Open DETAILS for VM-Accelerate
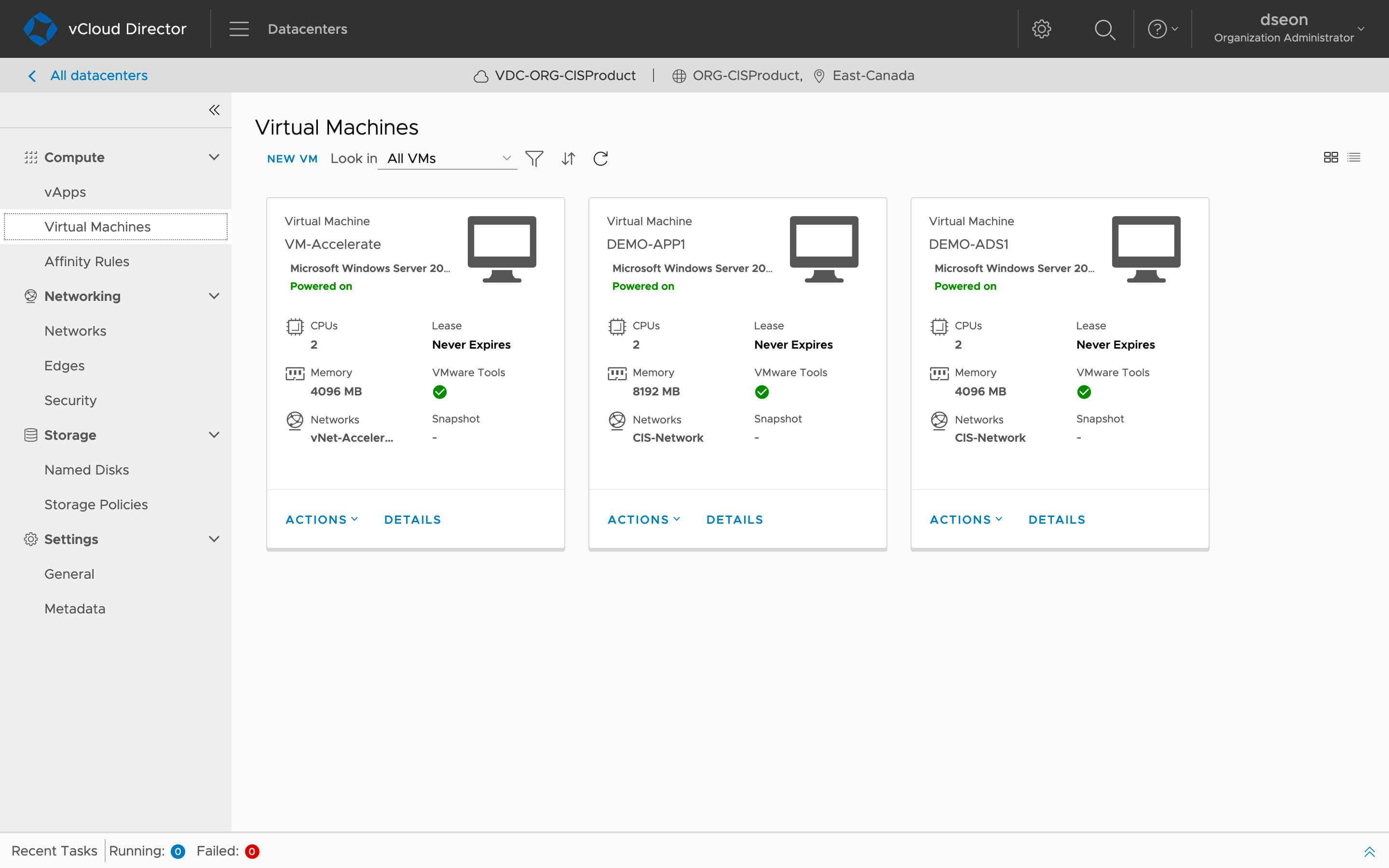 [412, 519]
